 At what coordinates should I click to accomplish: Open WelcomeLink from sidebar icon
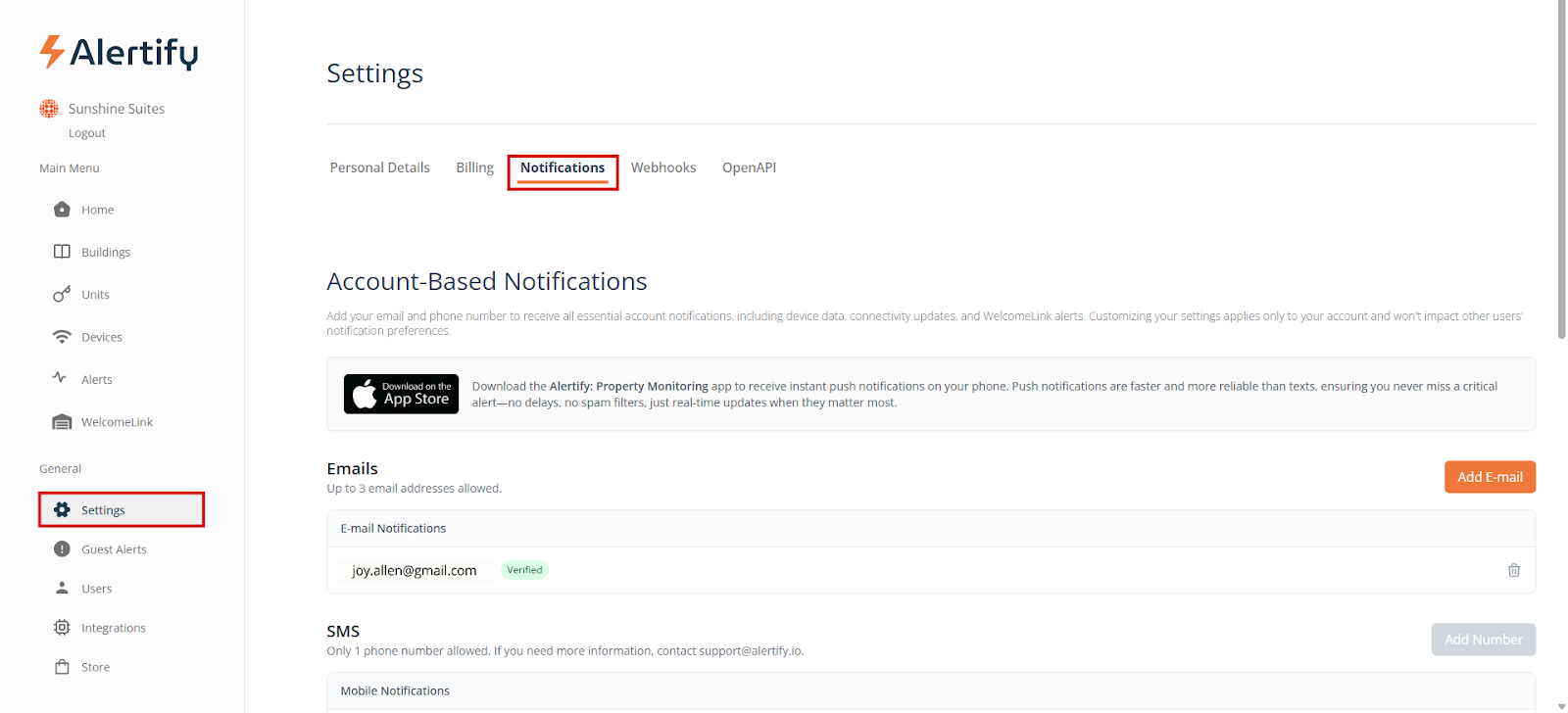point(62,422)
